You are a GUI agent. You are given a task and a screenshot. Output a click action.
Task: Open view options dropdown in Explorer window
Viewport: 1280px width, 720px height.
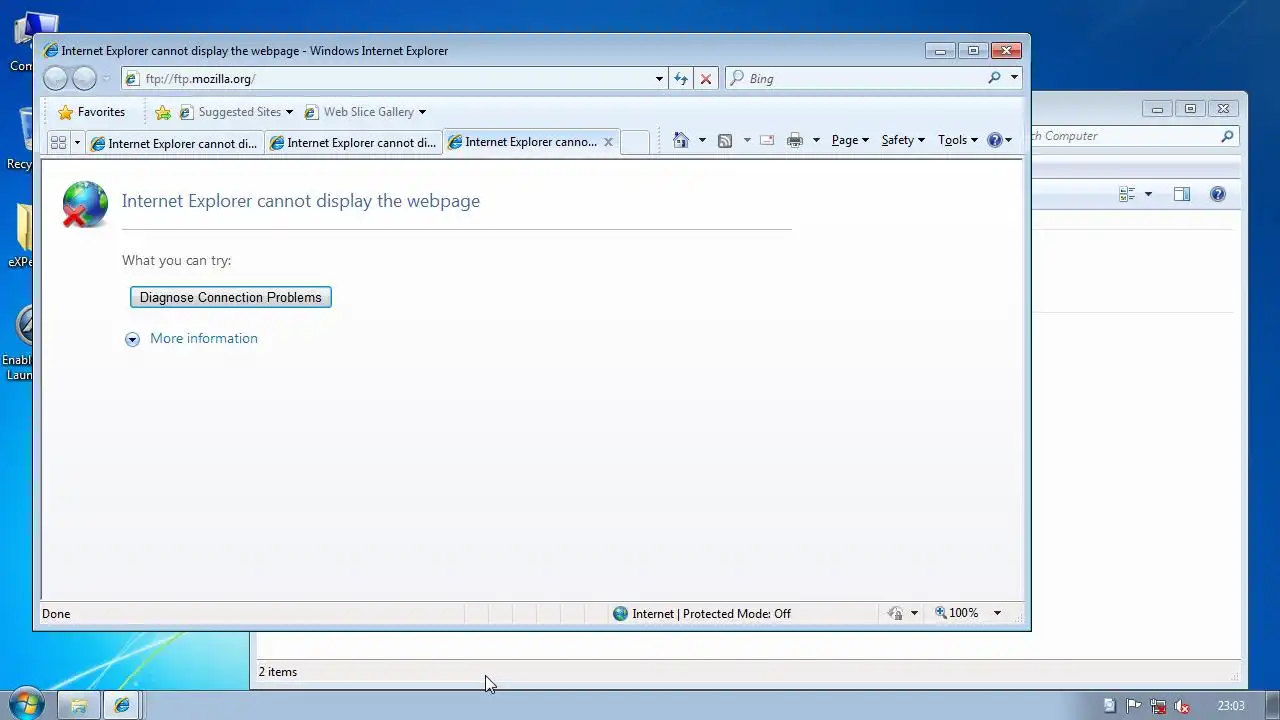[1148, 194]
